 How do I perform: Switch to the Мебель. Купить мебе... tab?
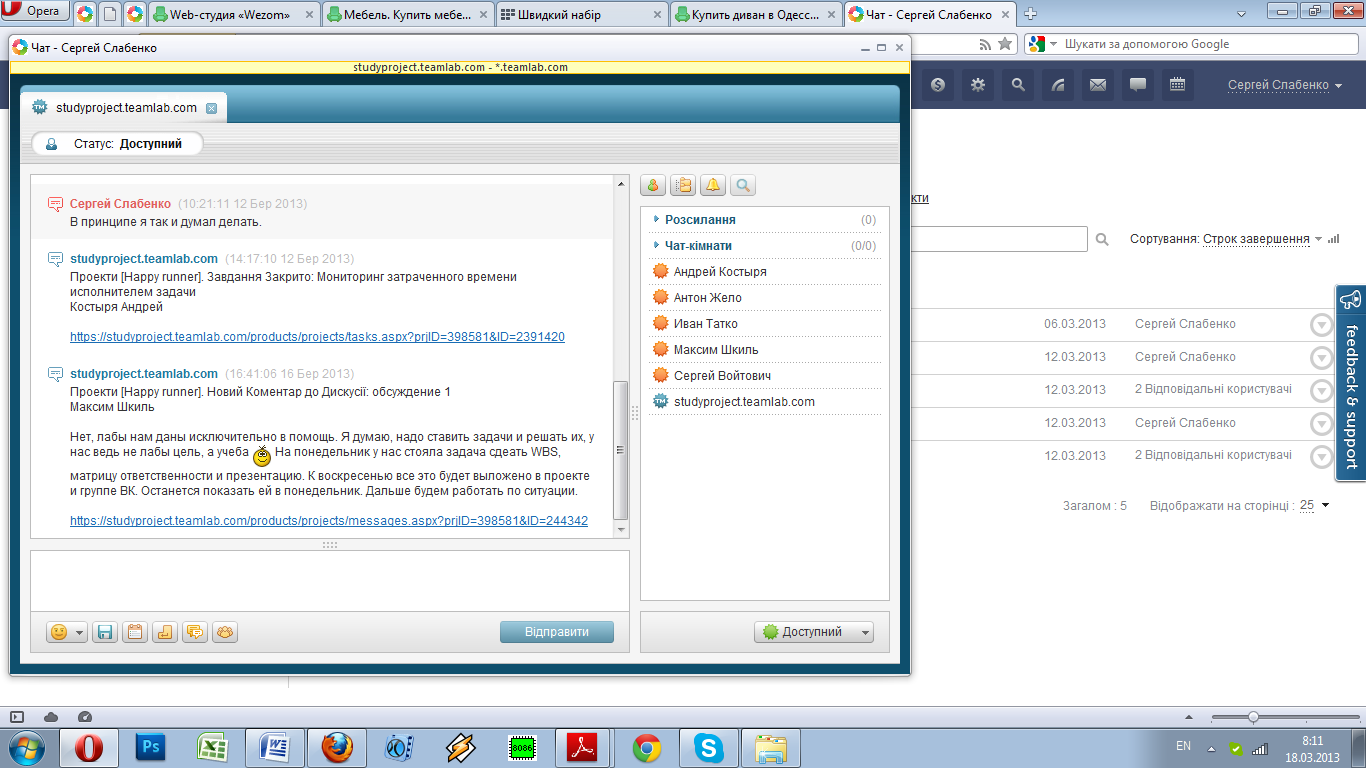tap(408, 14)
